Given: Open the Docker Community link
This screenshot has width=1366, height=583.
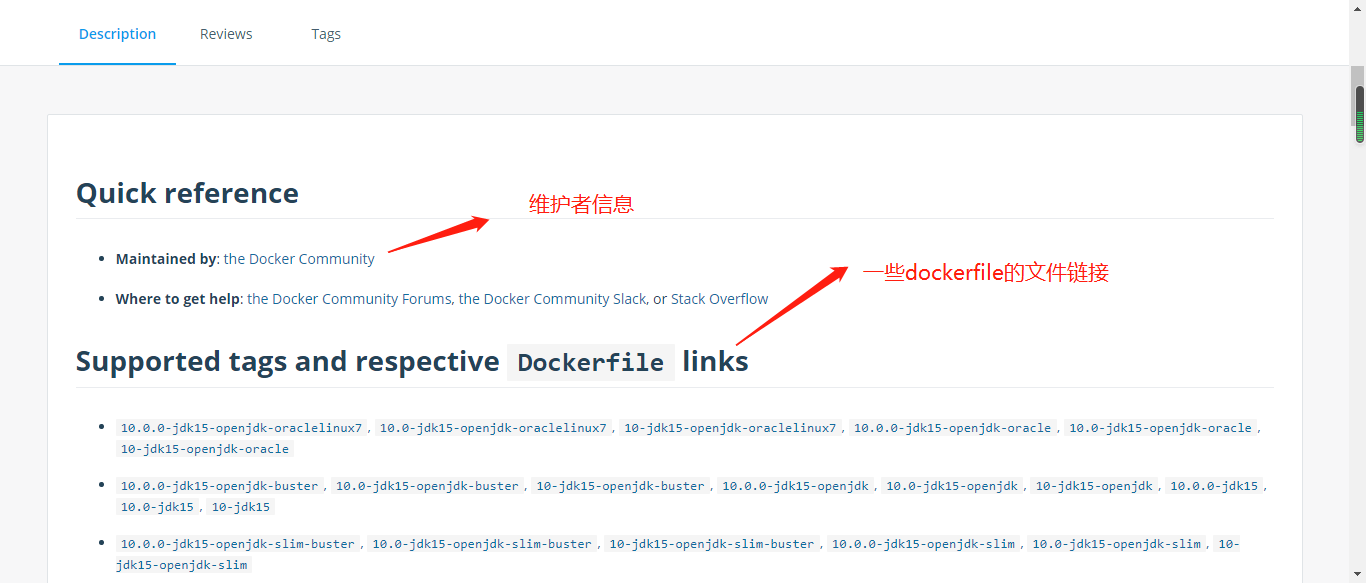Looking at the screenshot, I should [x=299, y=258].
